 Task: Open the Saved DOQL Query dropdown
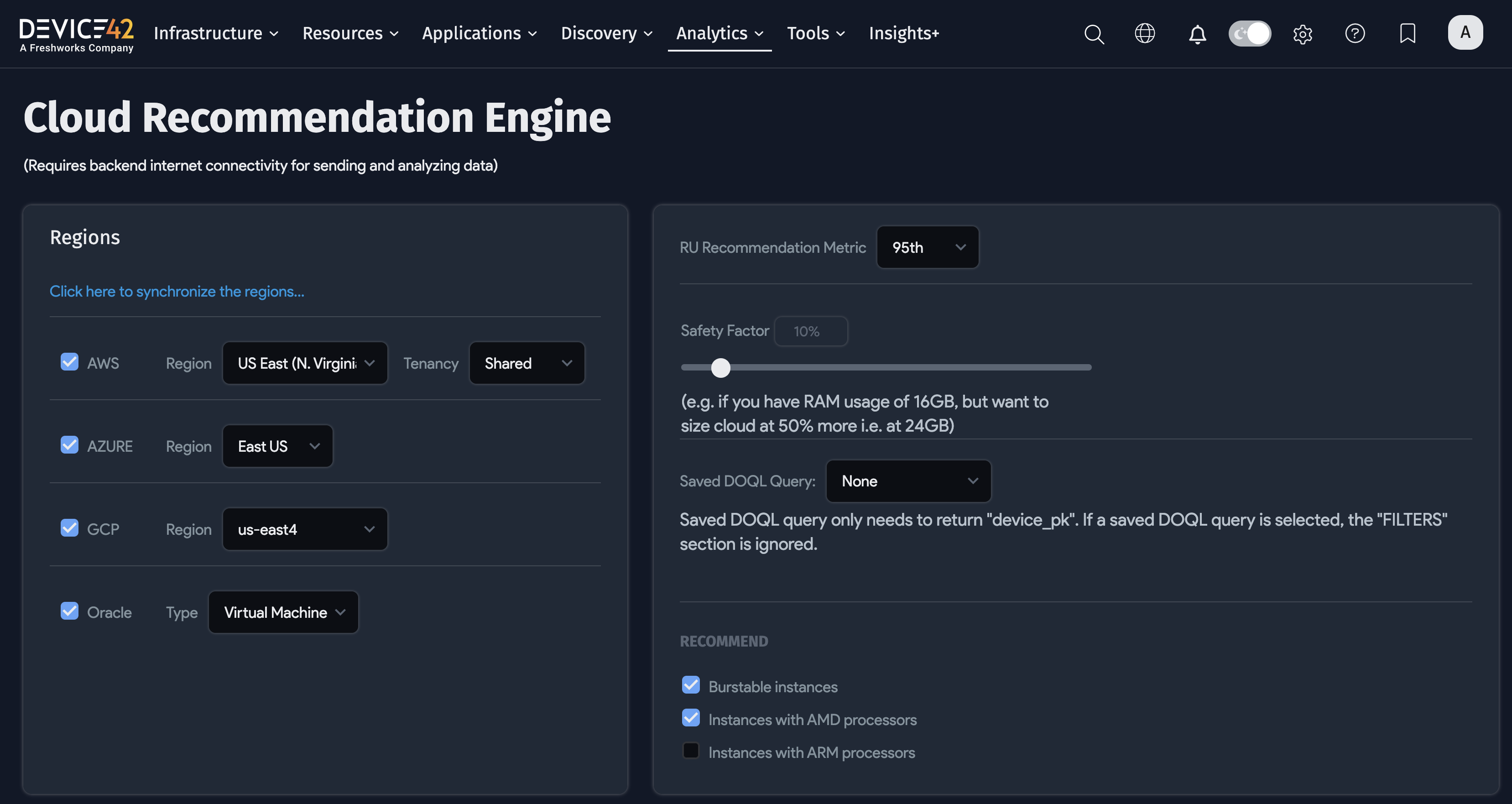pos(907,480)
